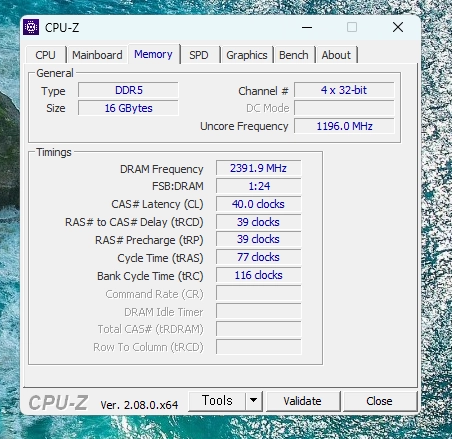Click the 1:24 FSB:DRAM ratio value
Image resolution: width=452 pixels, height=439 pixels.
point(258,186)
